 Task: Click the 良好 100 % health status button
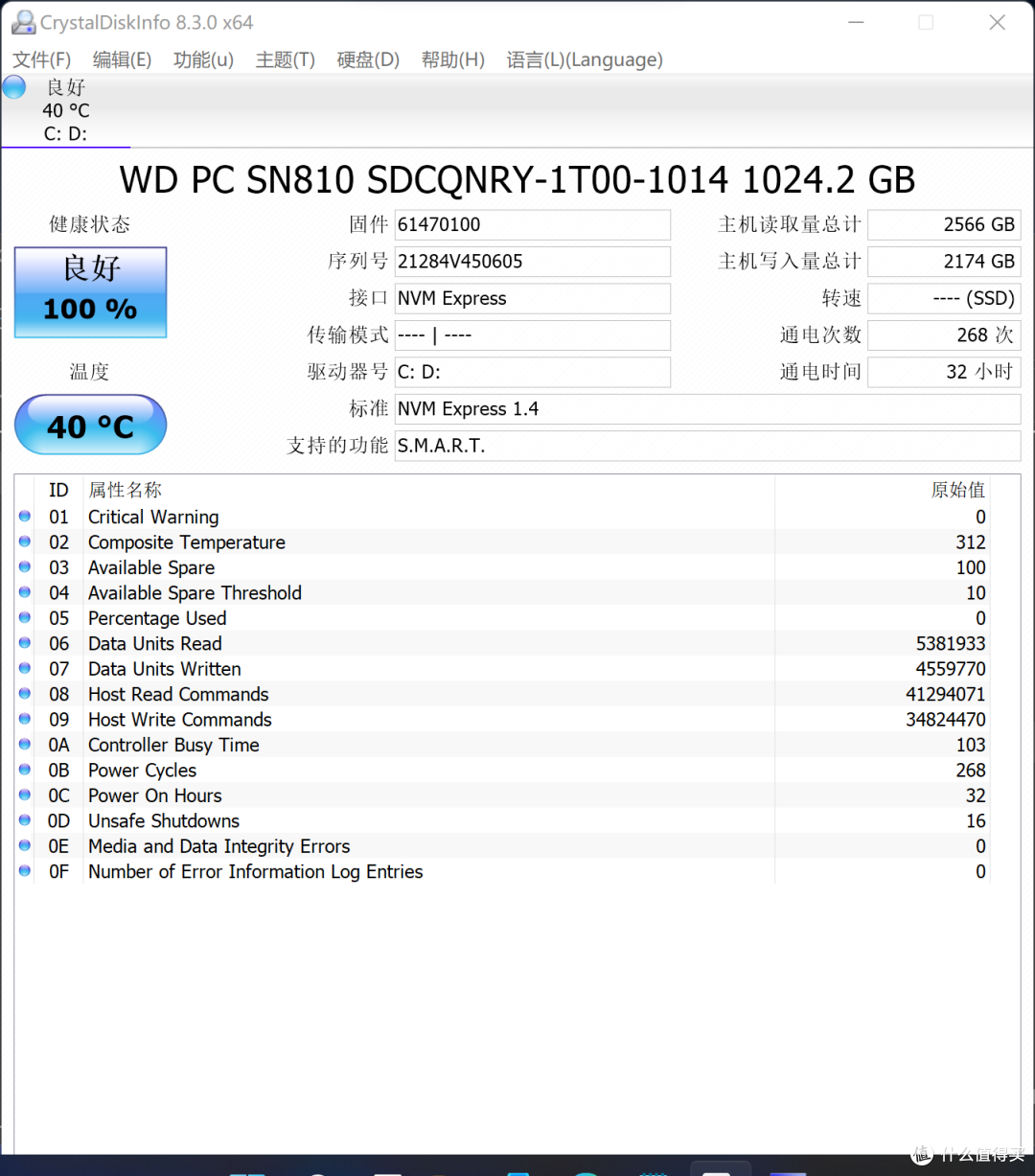[91, 292]
